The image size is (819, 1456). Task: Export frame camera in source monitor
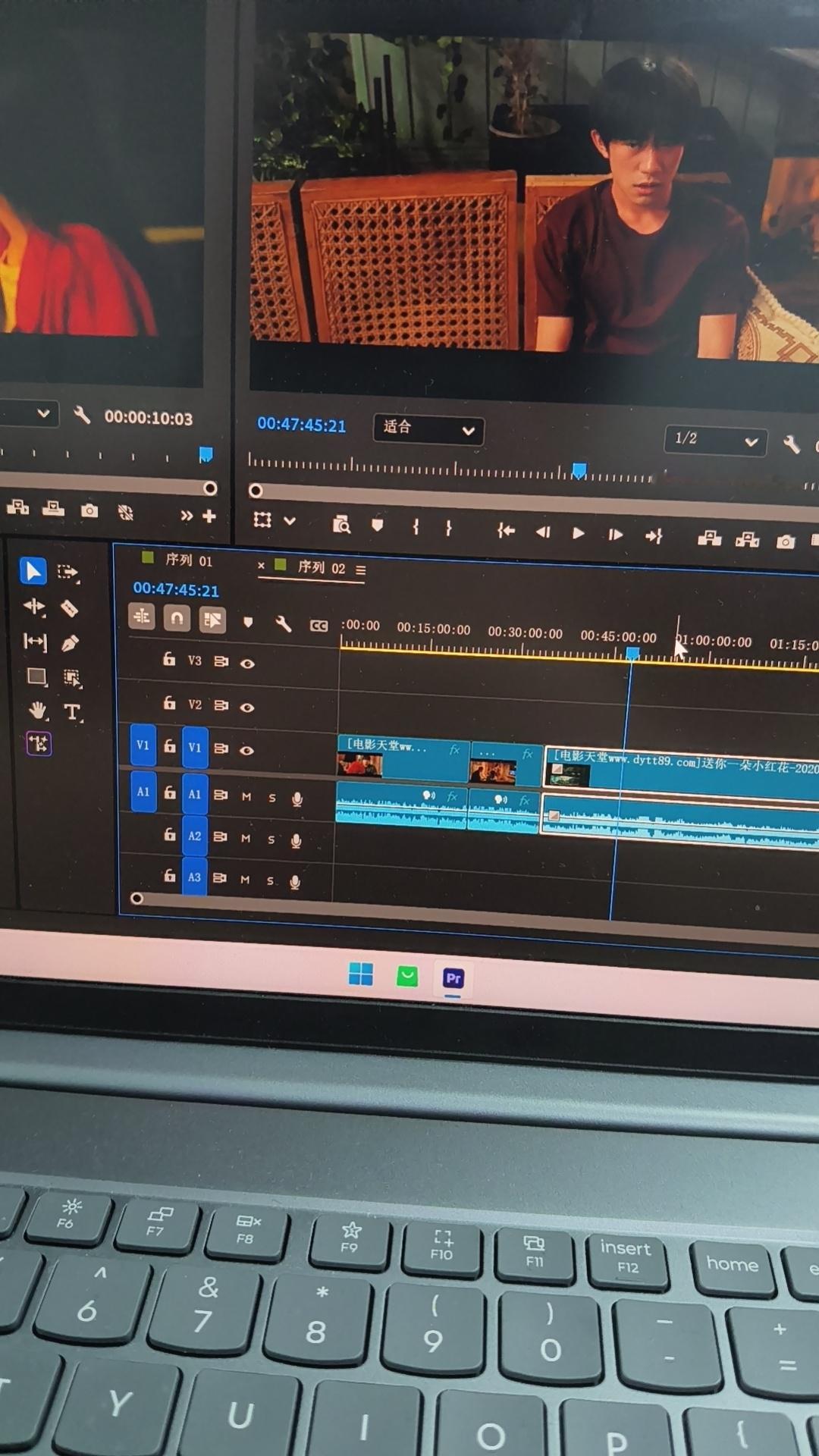point(89,511)
